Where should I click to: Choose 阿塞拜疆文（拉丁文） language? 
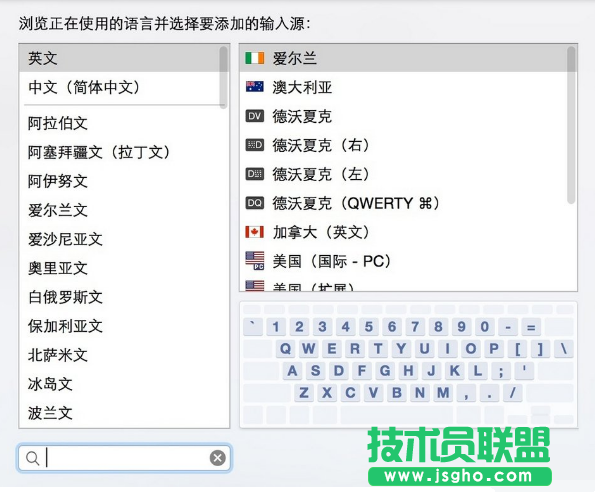coord(124,152)
